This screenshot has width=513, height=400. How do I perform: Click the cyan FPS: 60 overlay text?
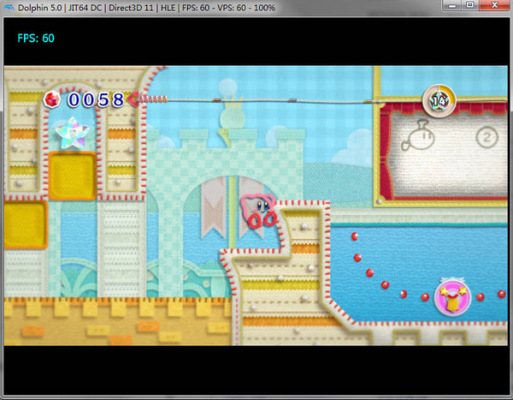(36, 38)
